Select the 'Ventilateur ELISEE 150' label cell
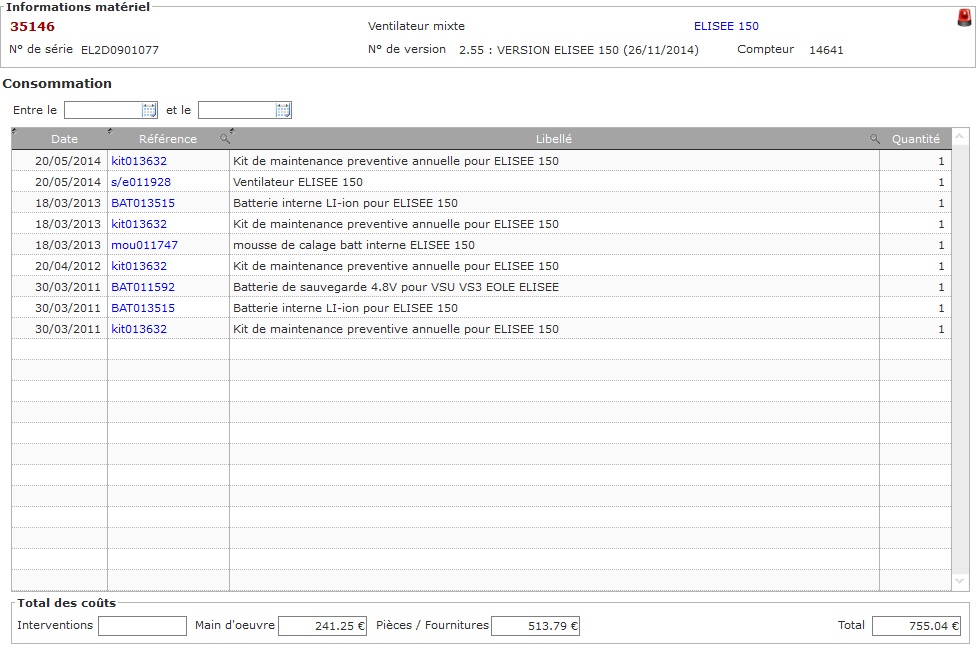The height and width of the screenshot is (650, 978). [x=554, y=182]
